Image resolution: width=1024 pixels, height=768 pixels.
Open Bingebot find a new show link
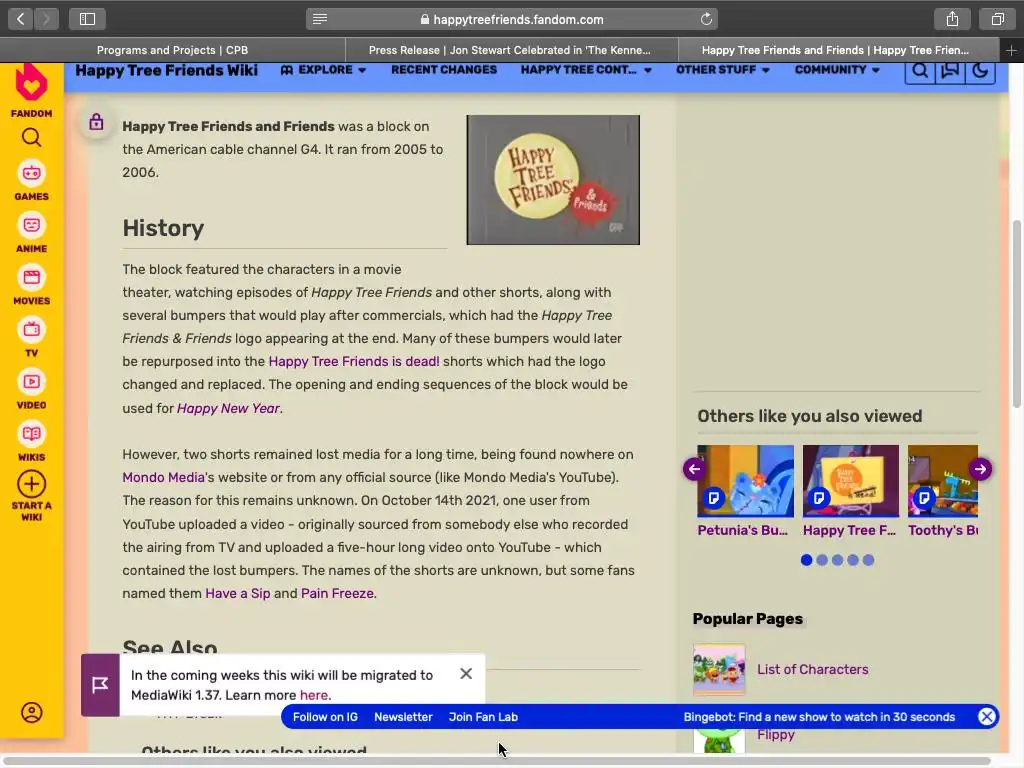819,716
